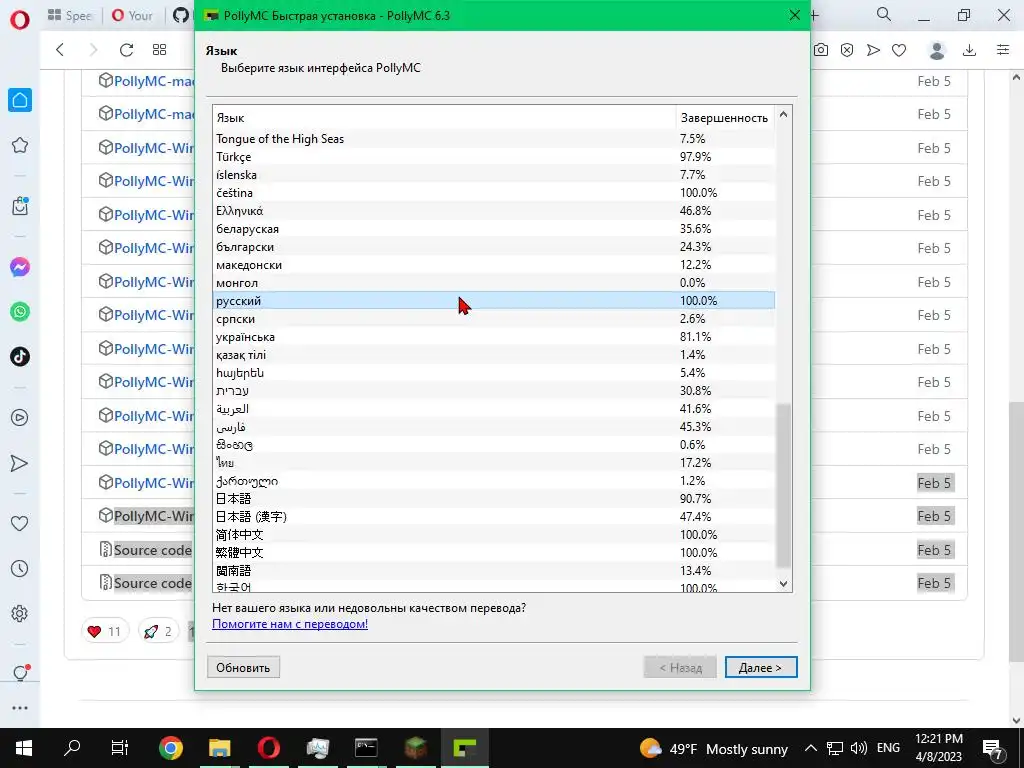Screen dimensions: 1024x768
Task: Open pinboards heart in sidebar
Action: click(x=20, y=523)
